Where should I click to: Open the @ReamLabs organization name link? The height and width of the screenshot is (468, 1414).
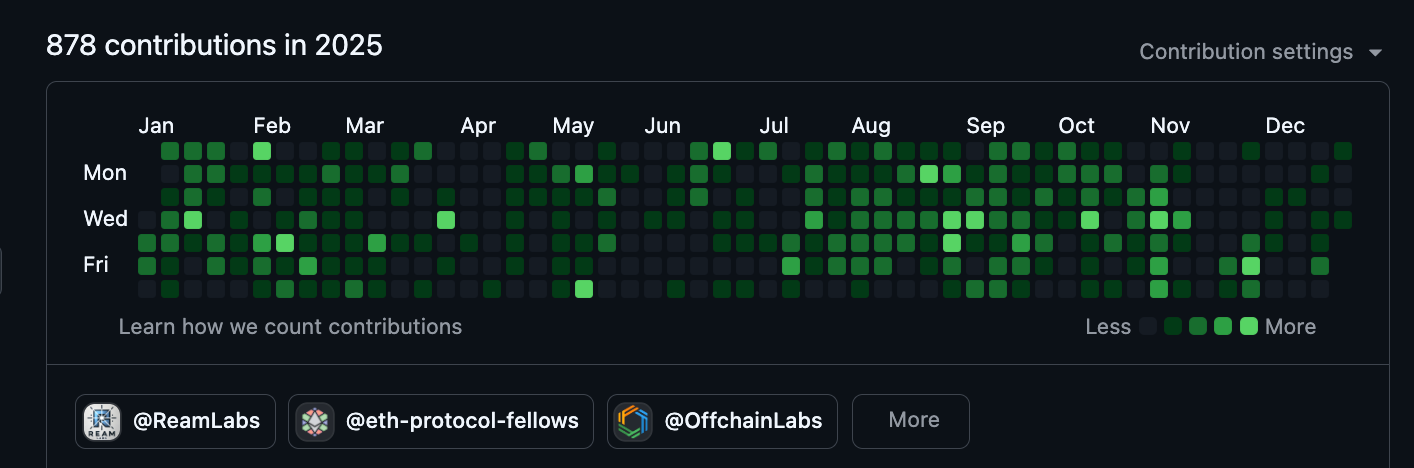pos(197,421)
